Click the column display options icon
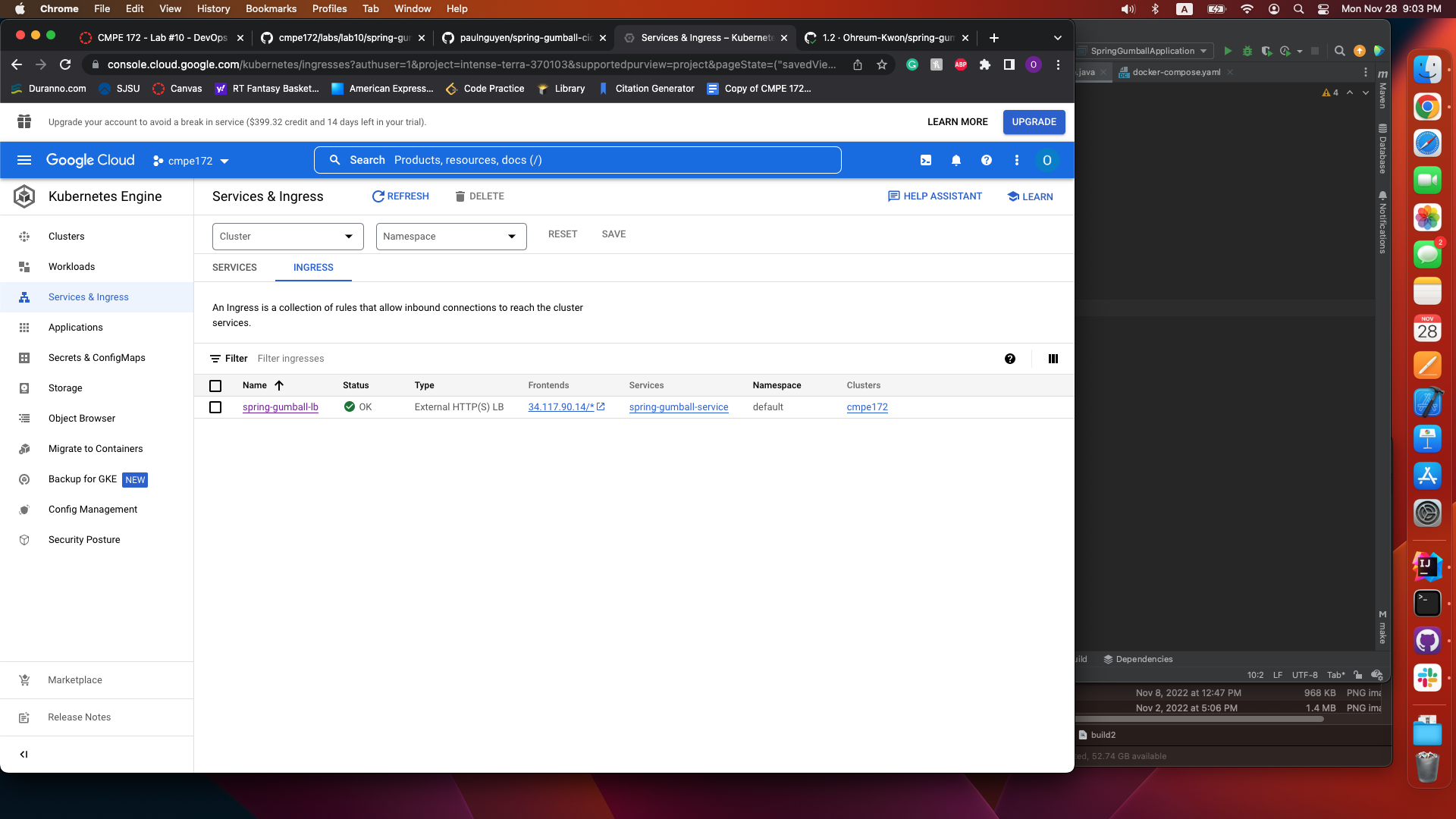 (x=1053, y=359)
